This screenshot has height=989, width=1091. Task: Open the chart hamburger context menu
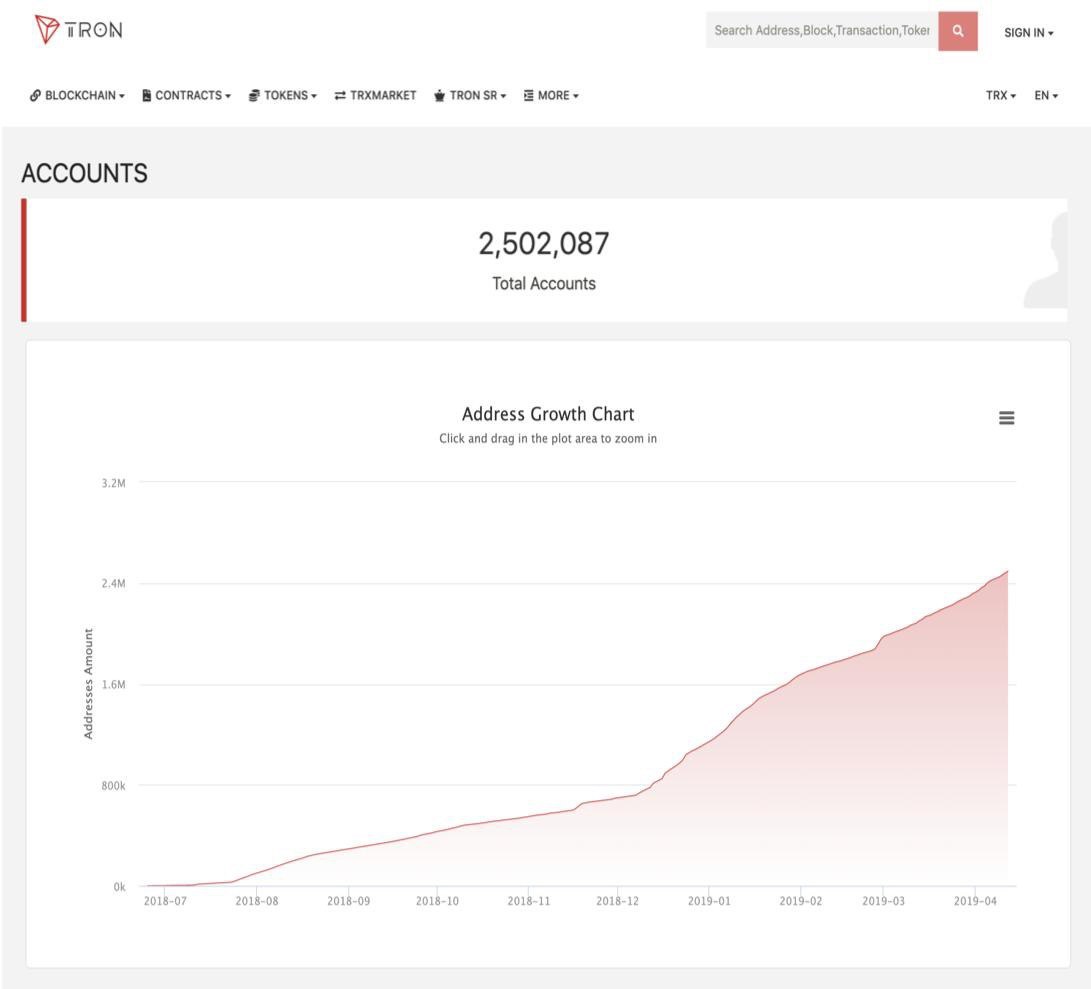tap(1006, 418)
